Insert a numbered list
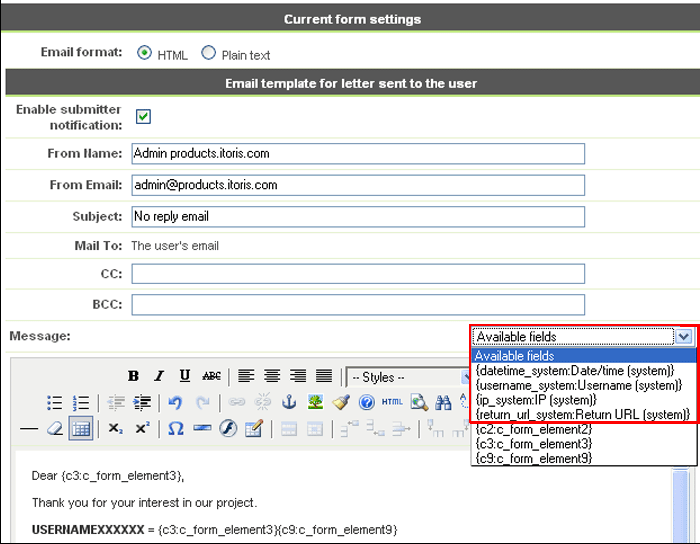The height and width of the screenshot is (544, 700). [x=81, y=403]
